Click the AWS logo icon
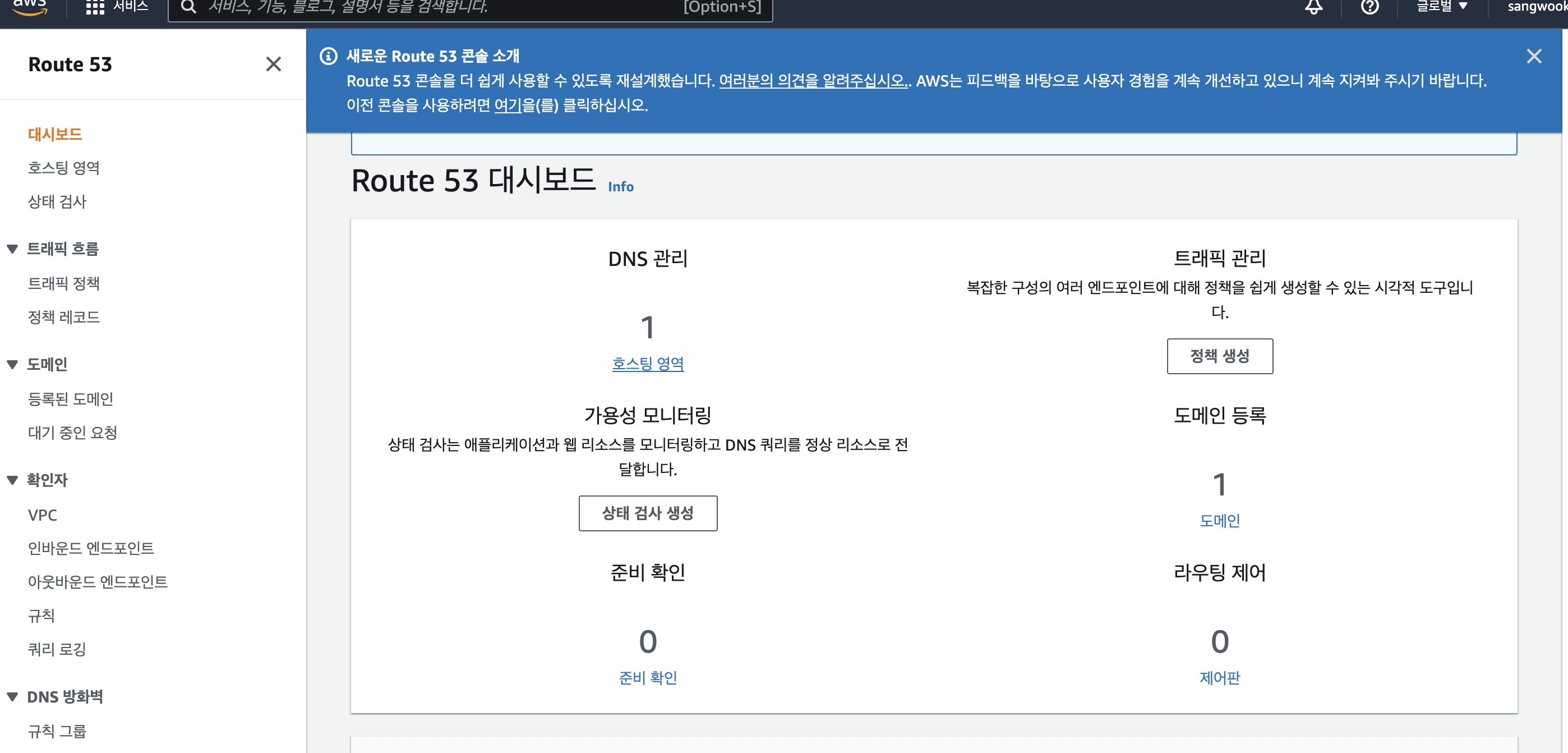This screenshot has height=753, width=1568. coord(29,6)
